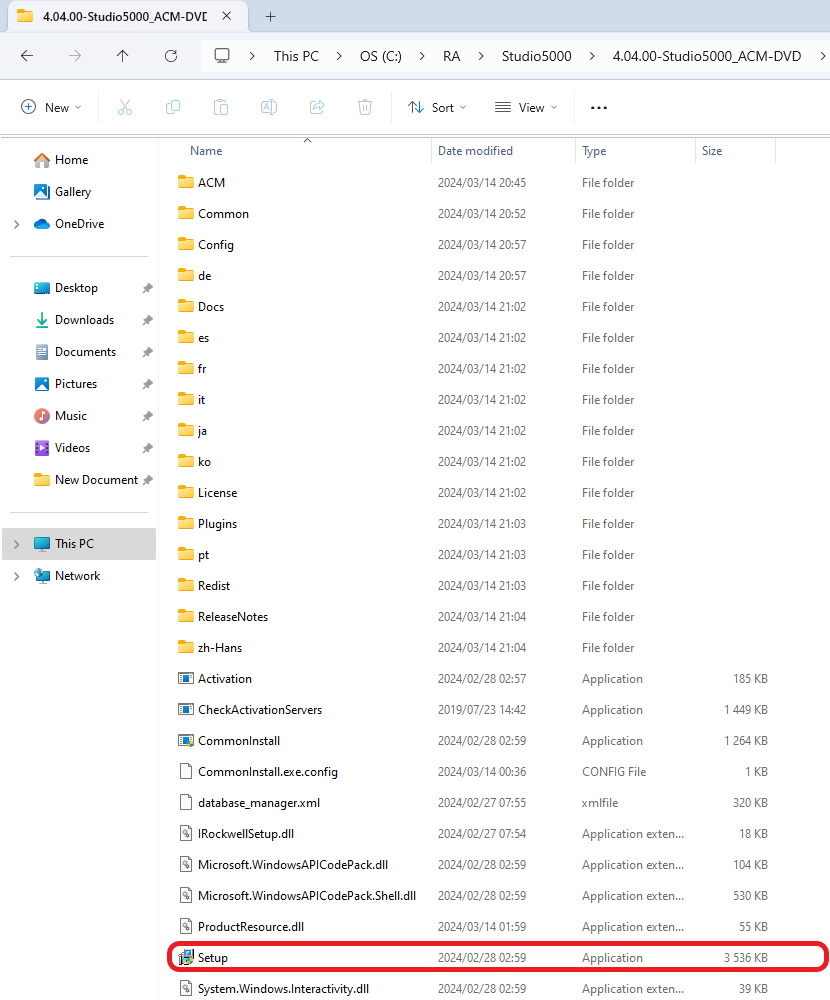Viewport: 830px width, 1000px height.
Task: Select the Config folder name
Action: (216, 245)
